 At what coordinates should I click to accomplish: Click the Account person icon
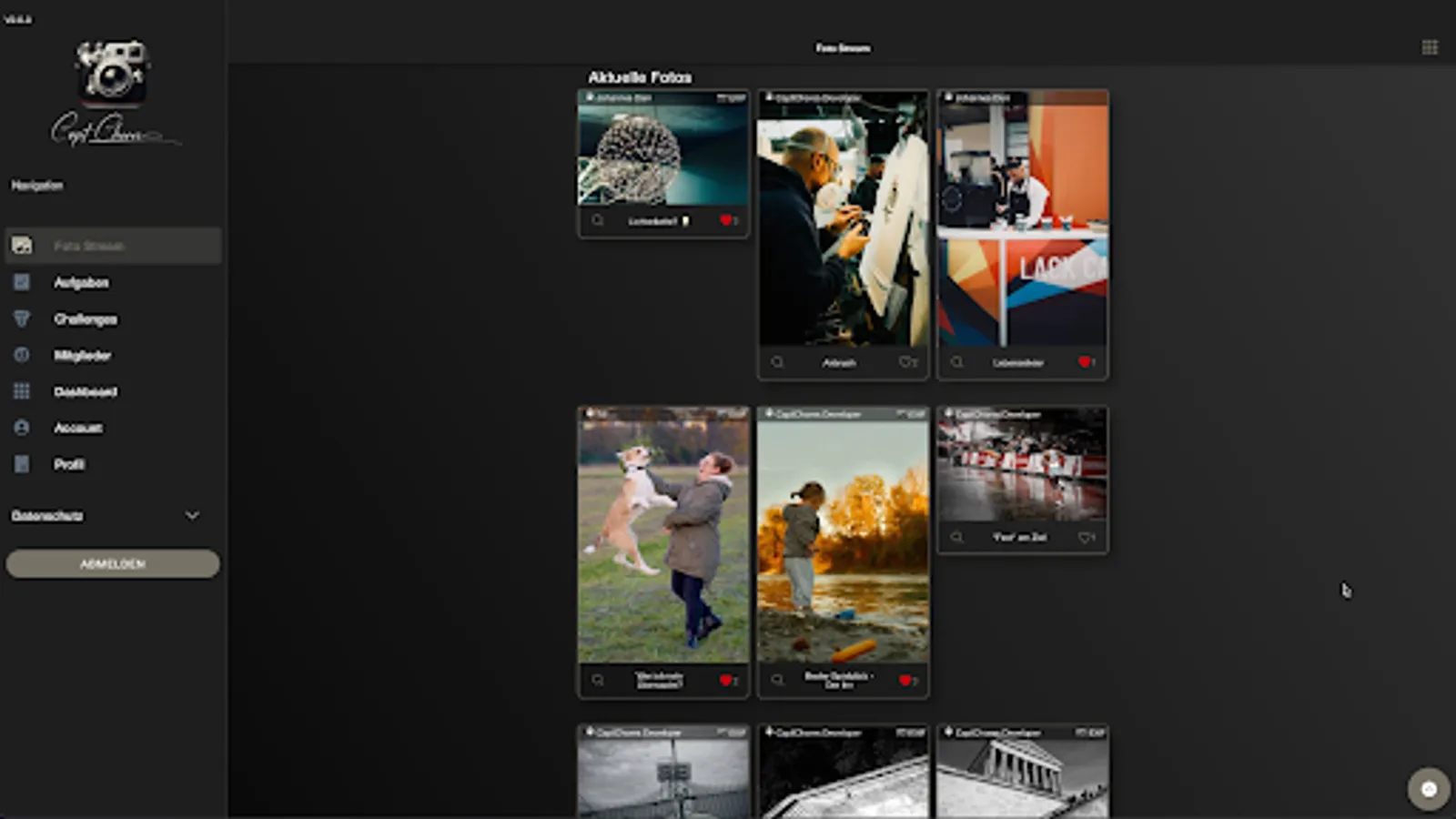[20, 428]
